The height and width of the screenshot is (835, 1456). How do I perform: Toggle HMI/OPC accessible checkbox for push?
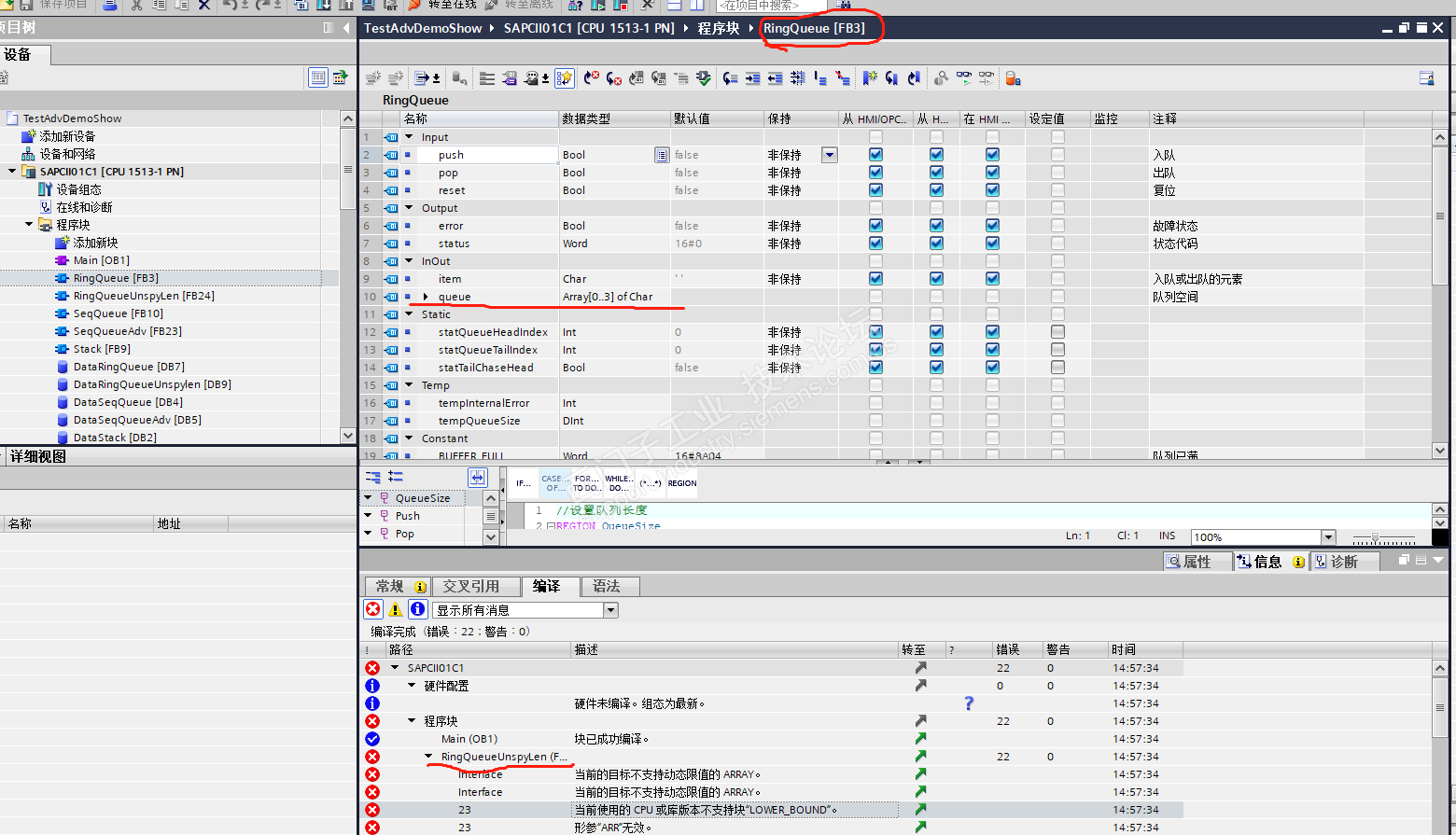pos(875,155)
